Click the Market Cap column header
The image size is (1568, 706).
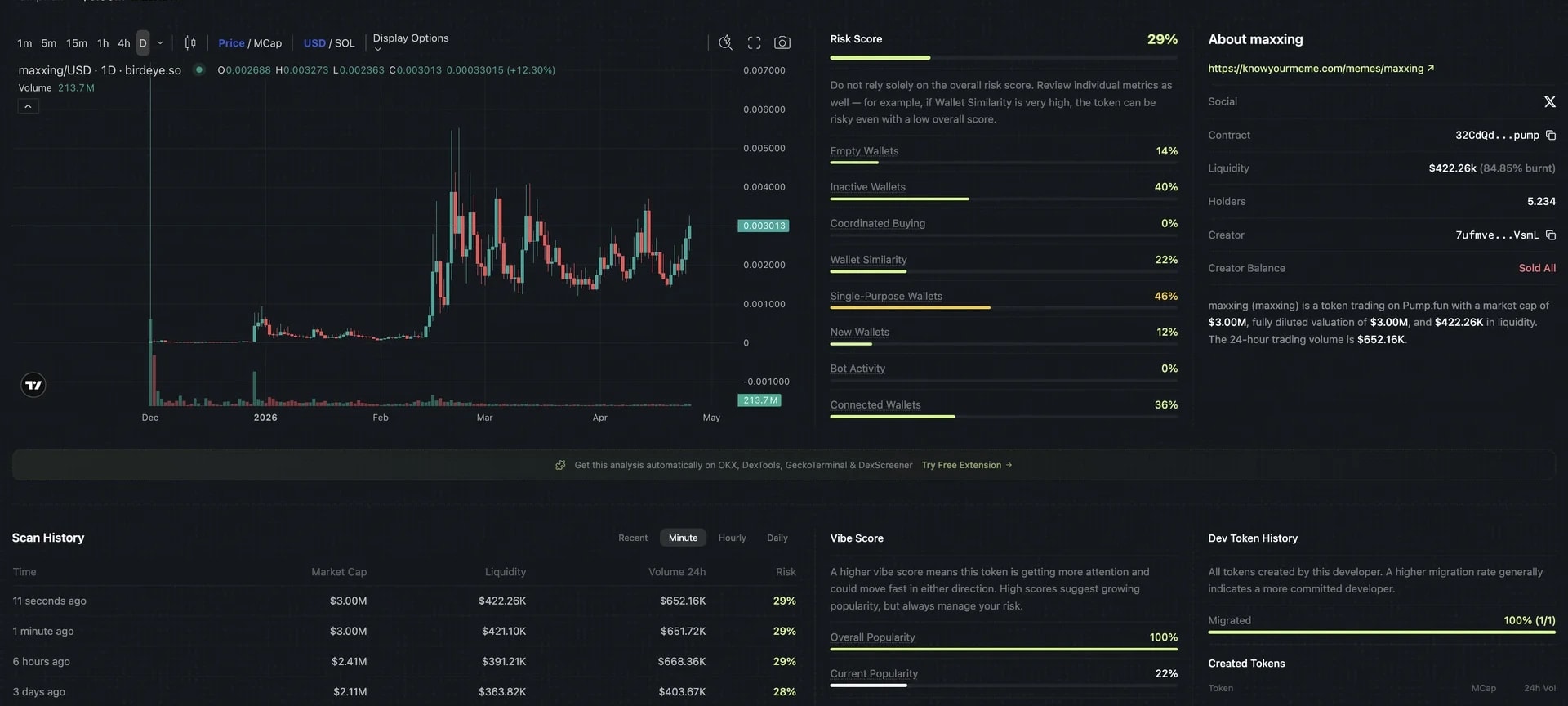click(339, 572)
